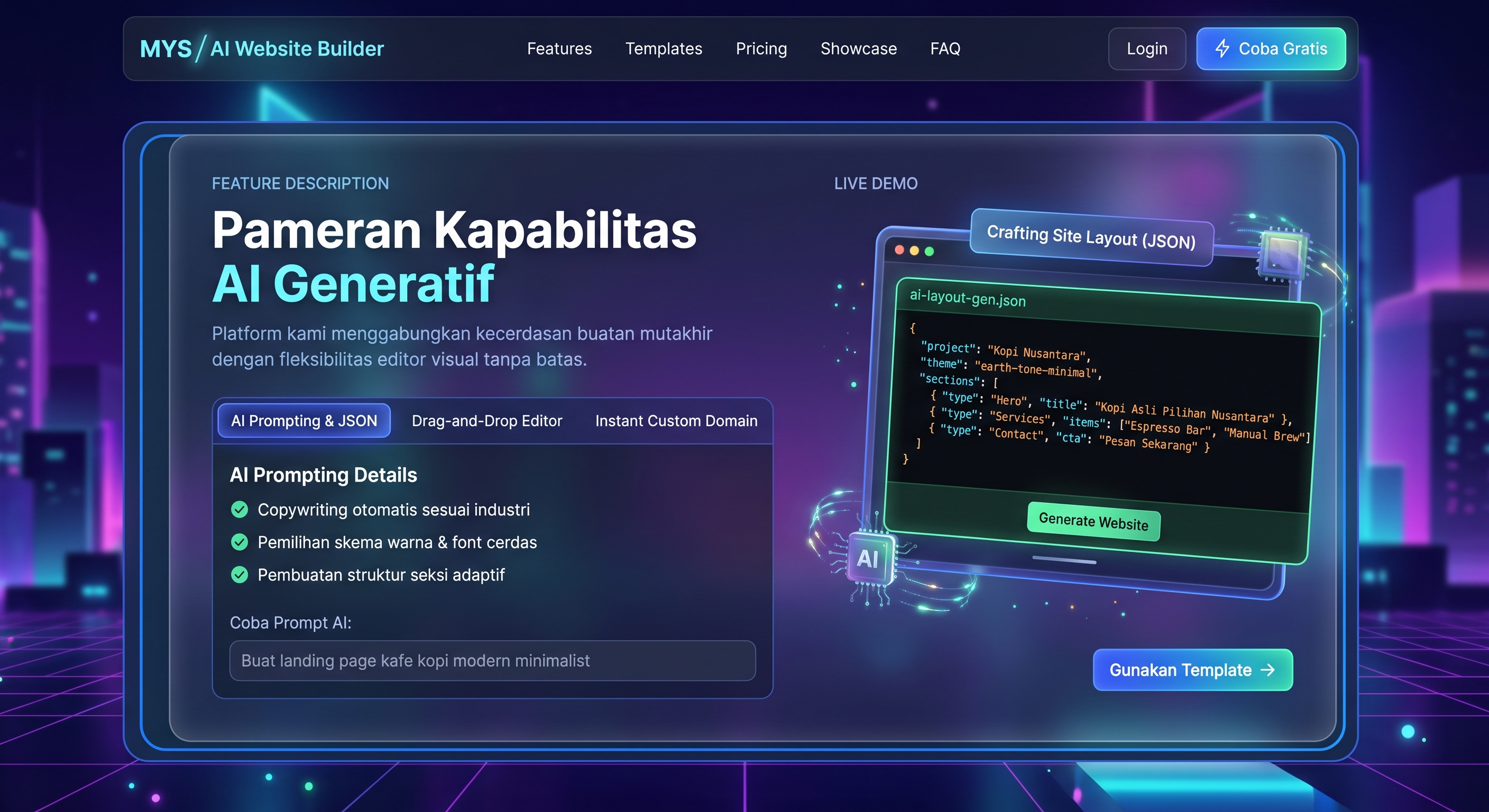Open the Pricing nav link

761,49
